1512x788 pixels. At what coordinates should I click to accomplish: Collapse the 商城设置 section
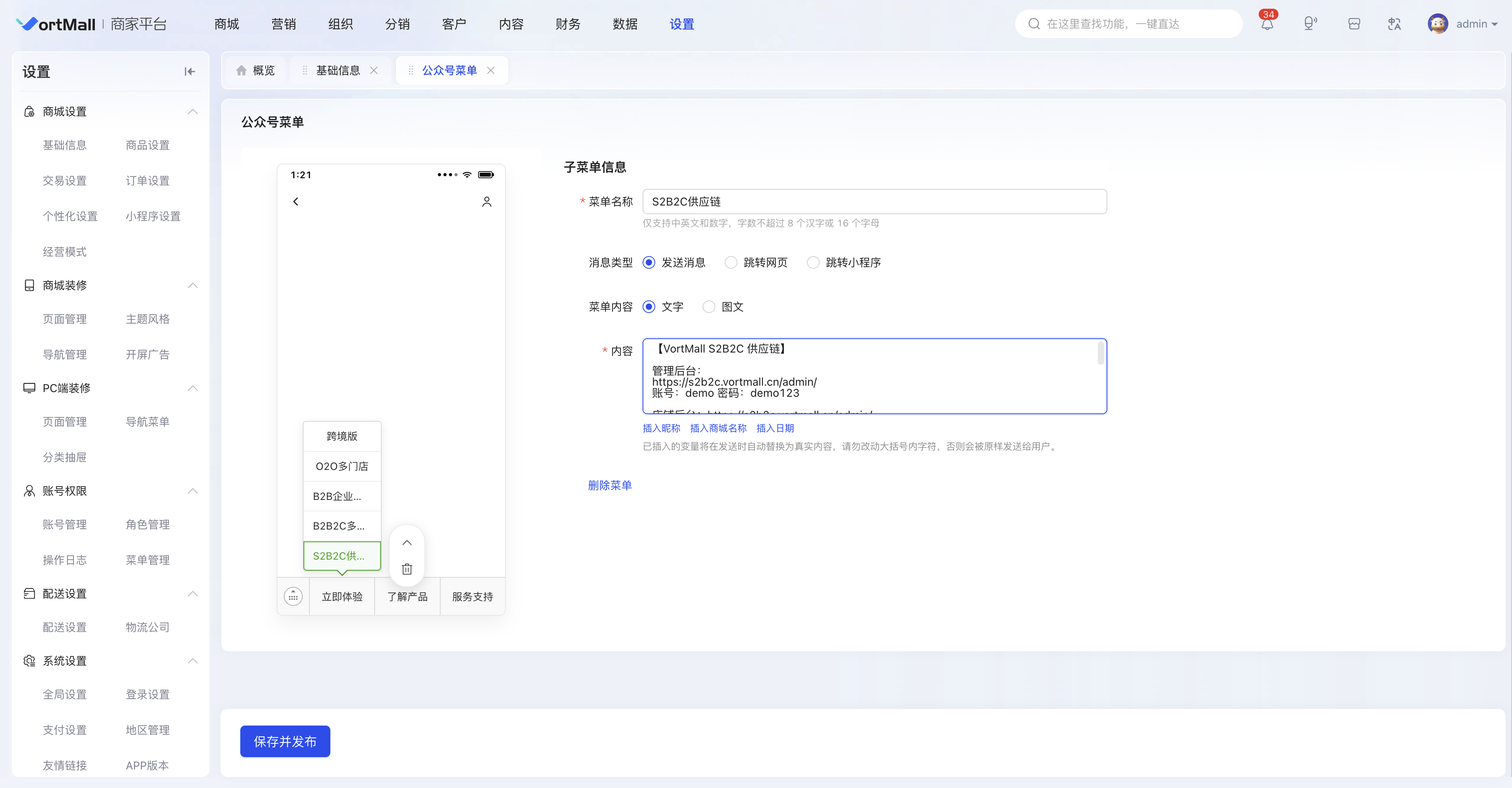(192, 111)
